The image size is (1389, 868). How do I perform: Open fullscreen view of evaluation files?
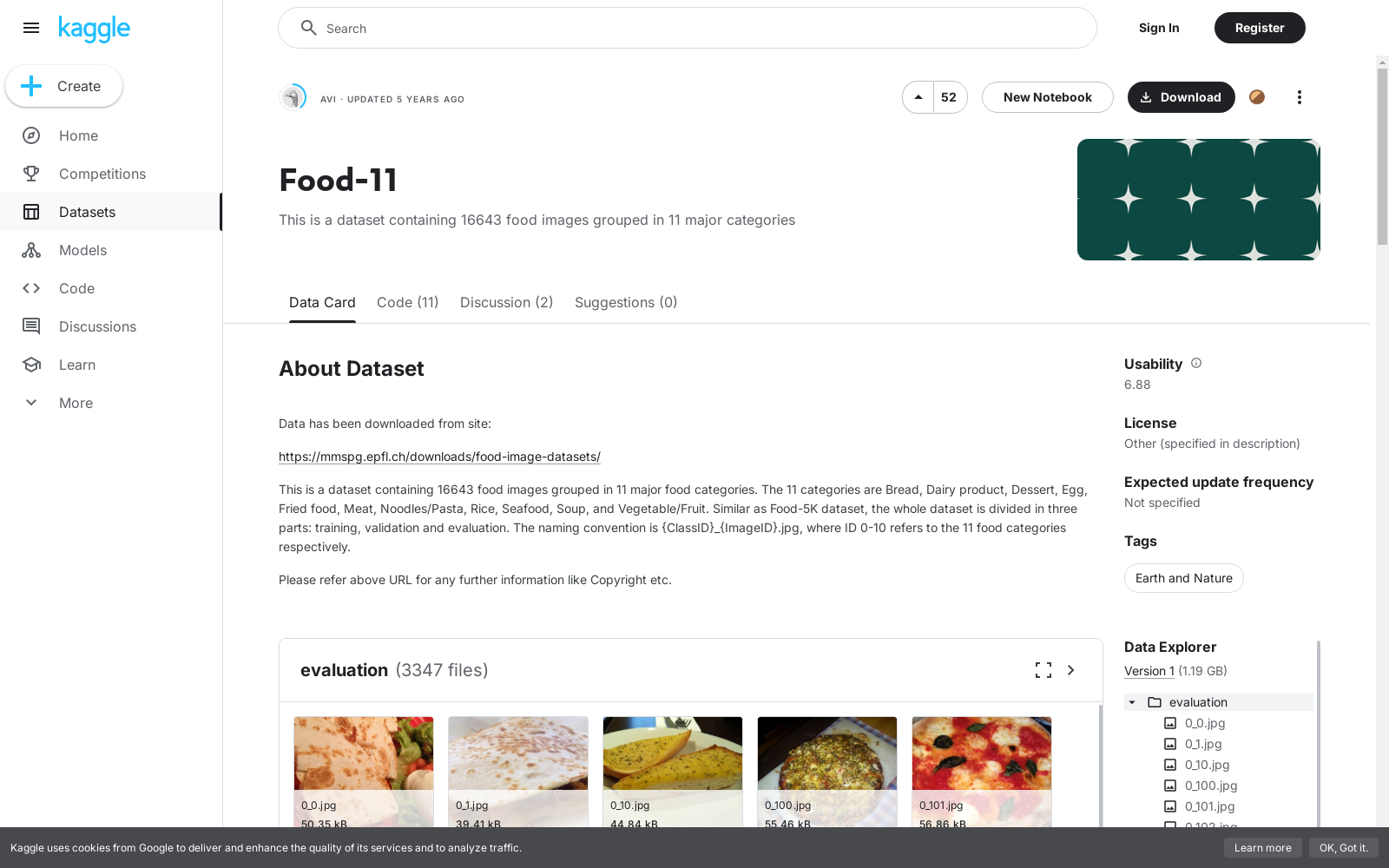coord(1043,670)
